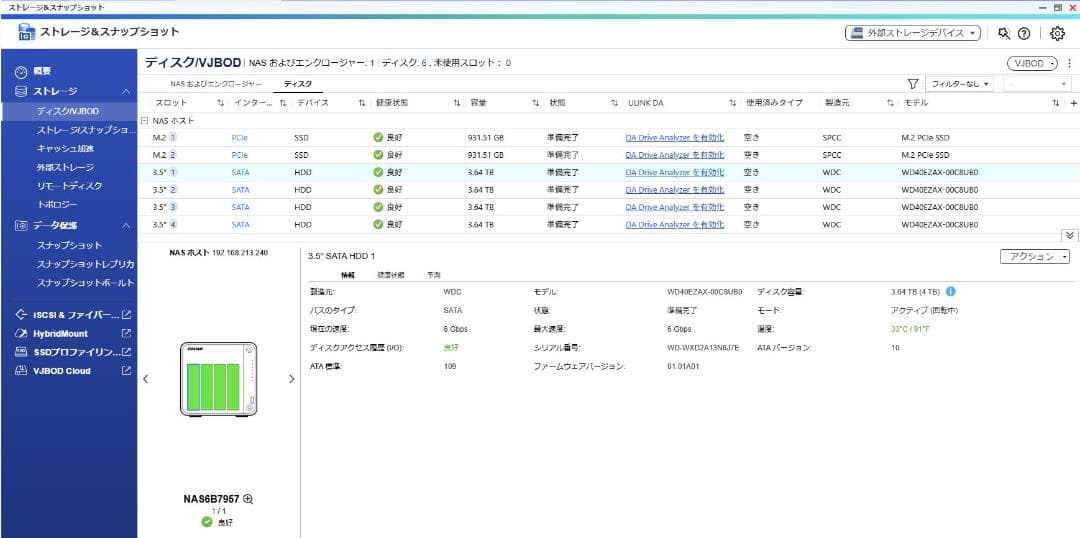Click the SSDプロファイリング sidebar icon
This screenshot has height=538, width=1080.
click(21, 352)
